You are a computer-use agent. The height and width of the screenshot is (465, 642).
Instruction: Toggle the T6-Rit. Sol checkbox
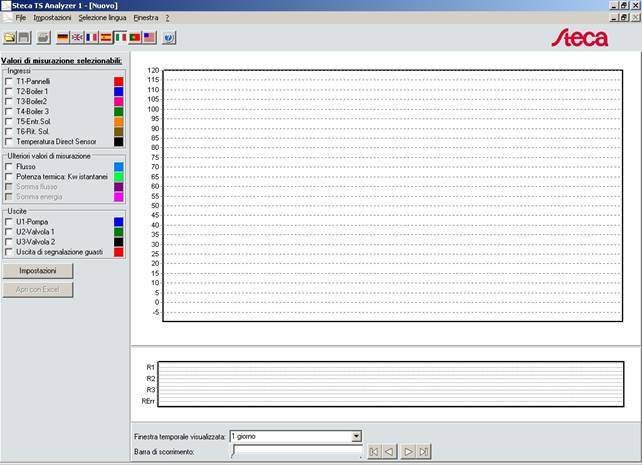click(x=9, y=131)
